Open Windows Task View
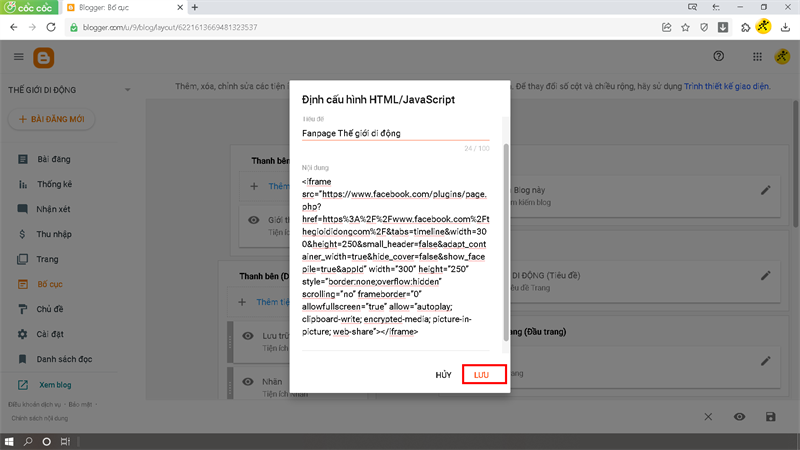This screenshot has height=450, width=800. click(x=65, y=441)
